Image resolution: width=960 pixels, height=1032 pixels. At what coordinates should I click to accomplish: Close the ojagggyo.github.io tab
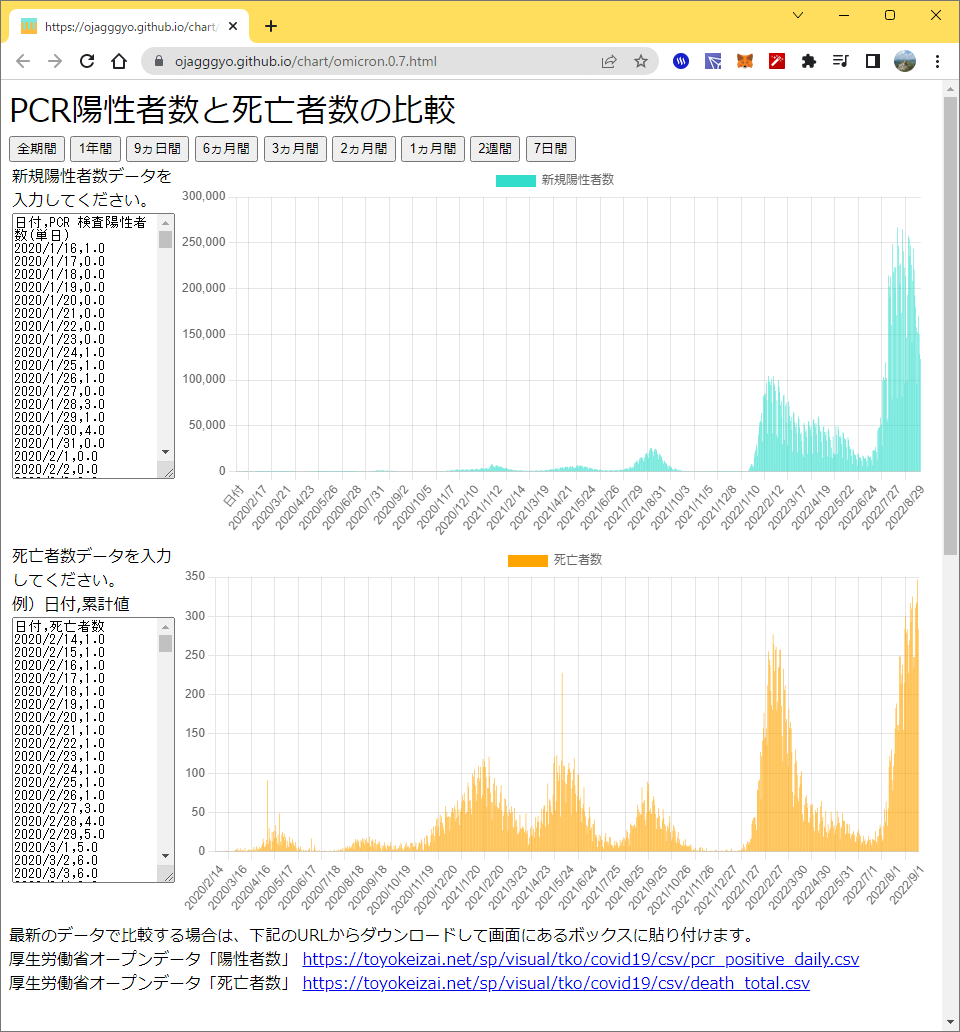click(233, 26)
